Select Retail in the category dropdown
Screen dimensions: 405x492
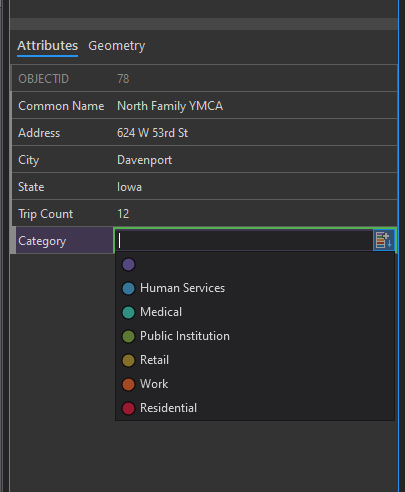(255, 360)
